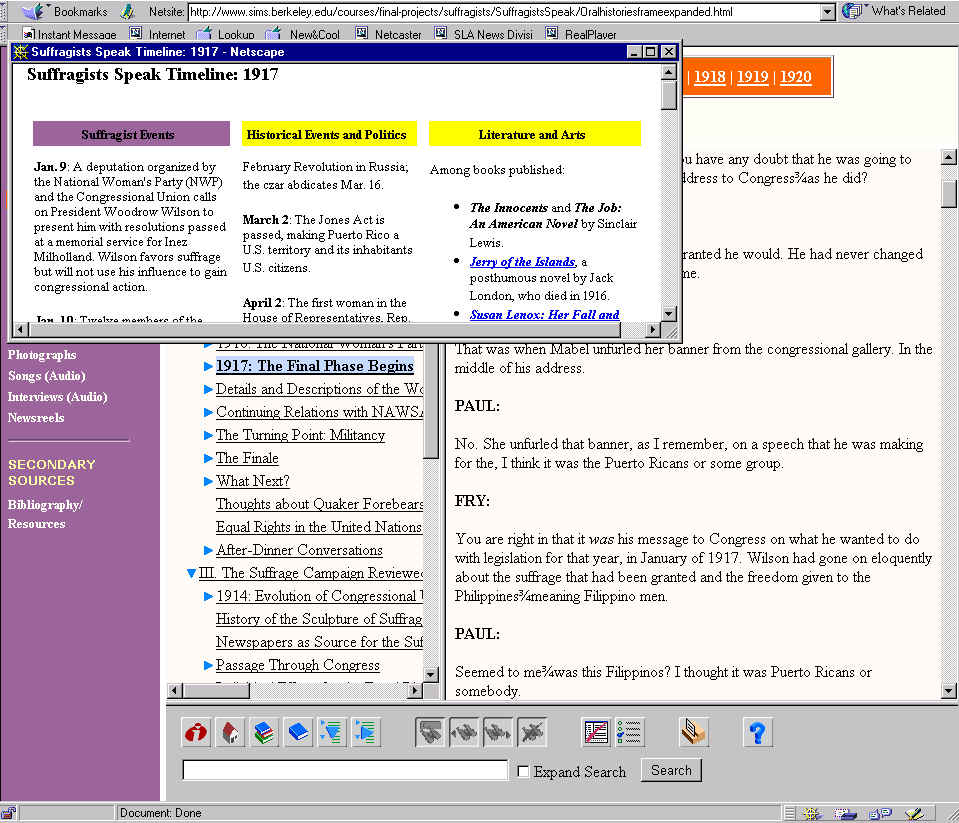Expand the Passage Through Congress arrow
Image resolution: width=959 pixels, height=823 pixels.
pyautogui.click(x=208, y=665)
